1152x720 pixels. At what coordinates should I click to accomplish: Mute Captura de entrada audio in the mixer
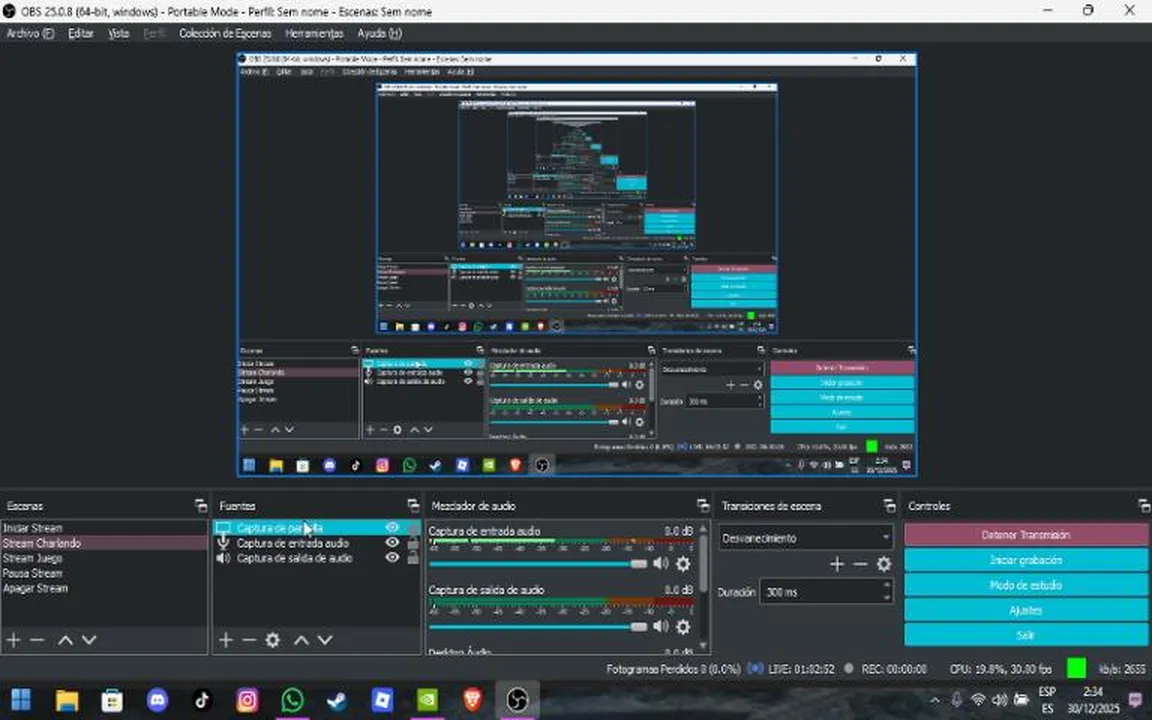[660, 564]
